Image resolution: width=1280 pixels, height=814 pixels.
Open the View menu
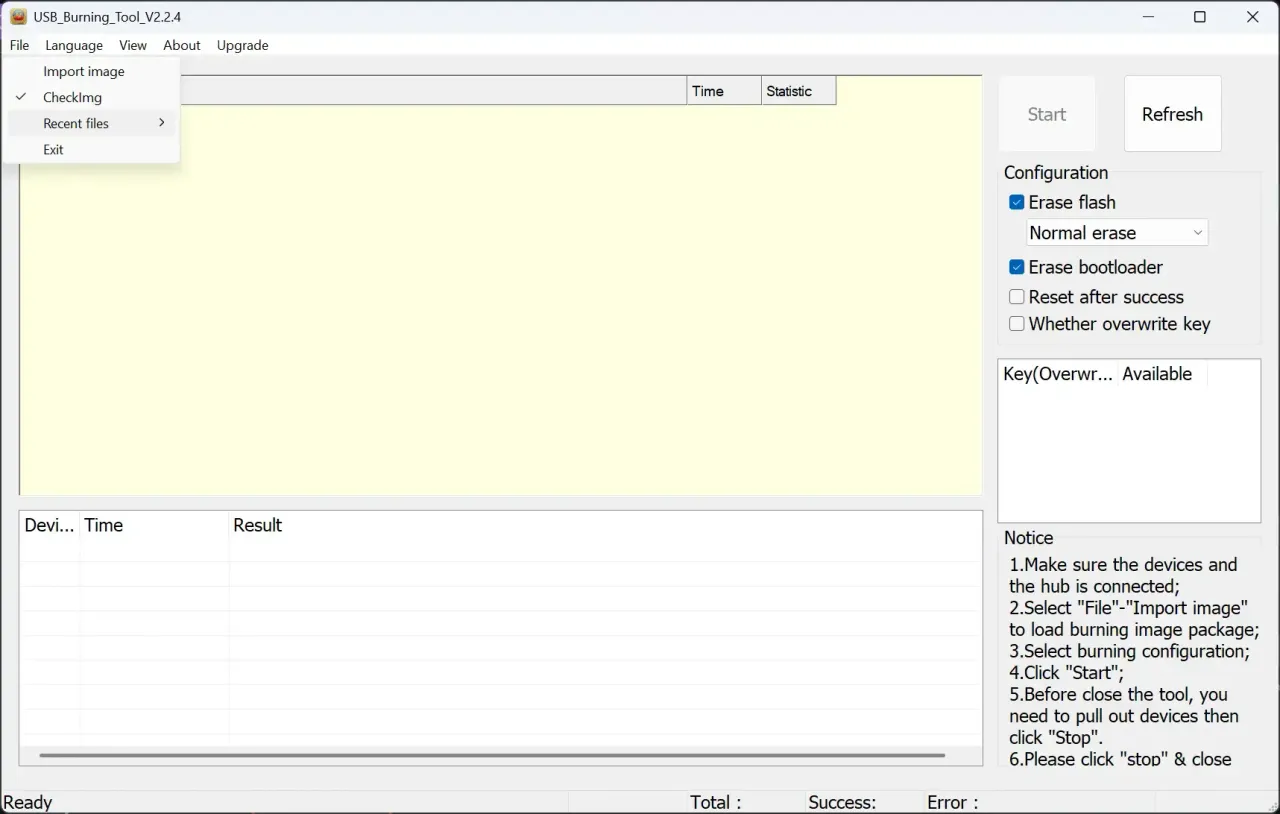point(133,45)
